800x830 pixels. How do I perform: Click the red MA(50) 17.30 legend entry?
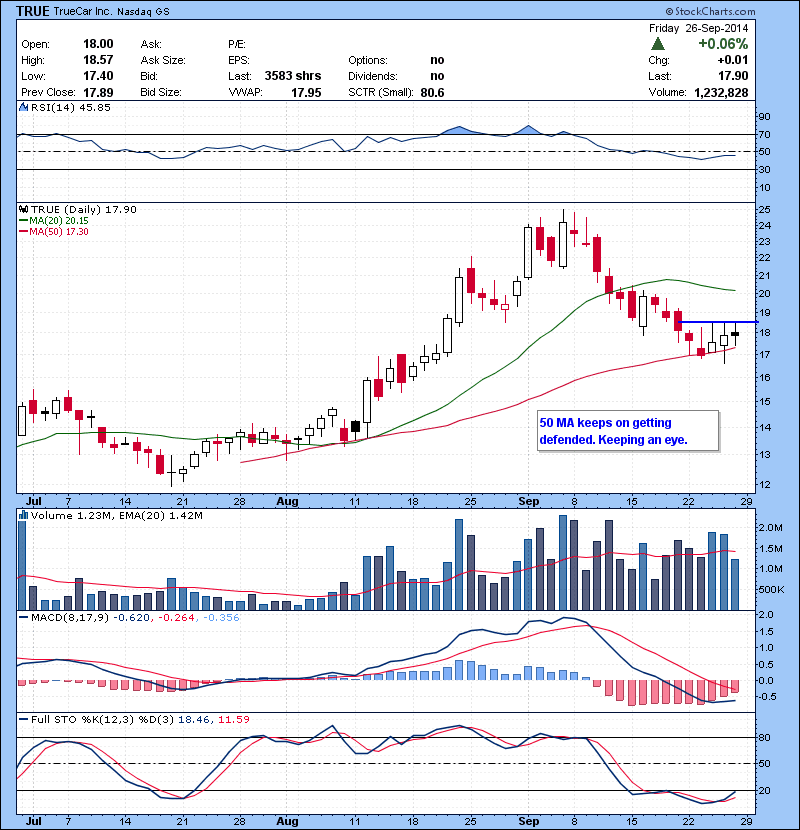53,232
